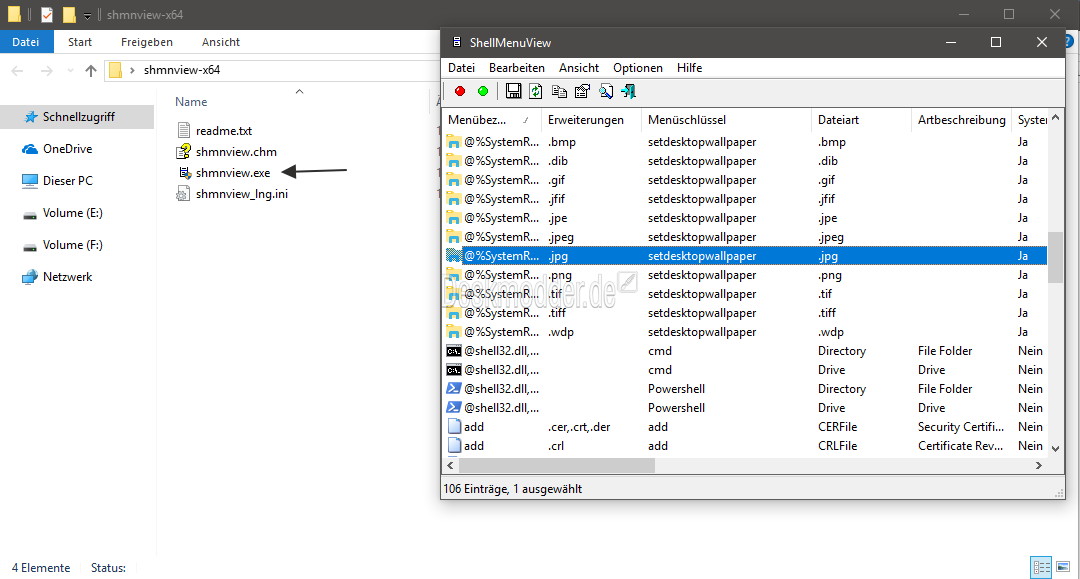The height and width of the screenshot is (579, 1080).
Task: Click the .wdp file type cell
Action: click(x=831, y=332)
